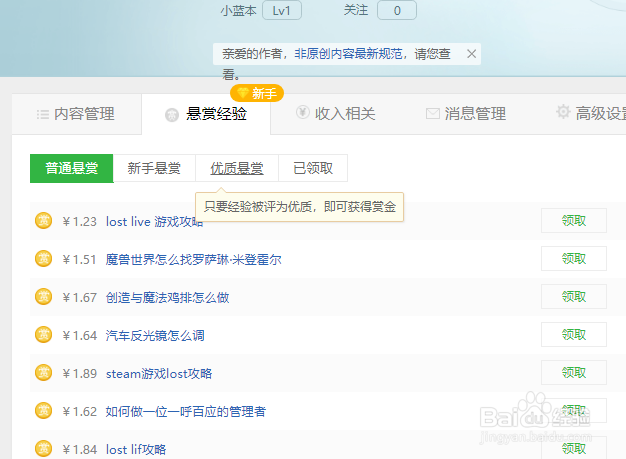626x459 pixels.
Task: Click the coin icon for 如何做一位一呼百应的管理者
Action: click(44, 410)
